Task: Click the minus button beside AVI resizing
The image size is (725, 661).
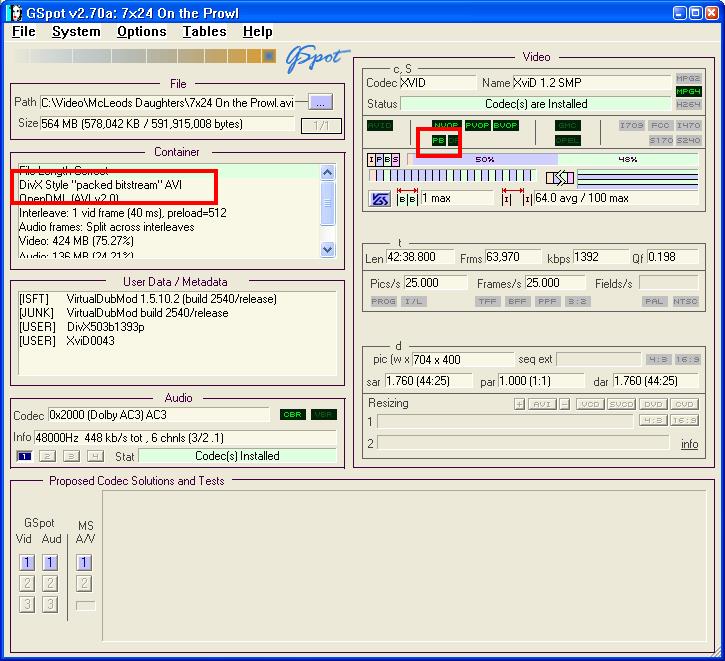Action: tap(565, 404)
